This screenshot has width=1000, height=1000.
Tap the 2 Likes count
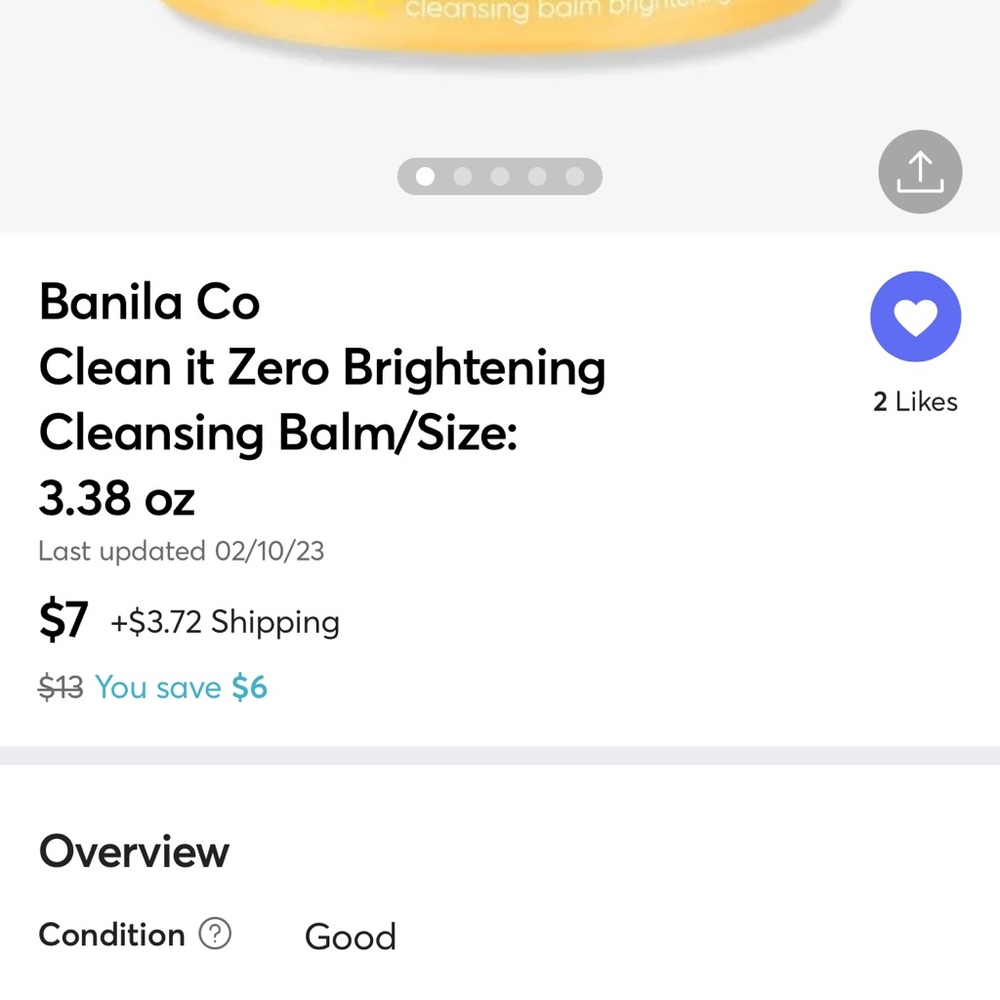(915, 402)
